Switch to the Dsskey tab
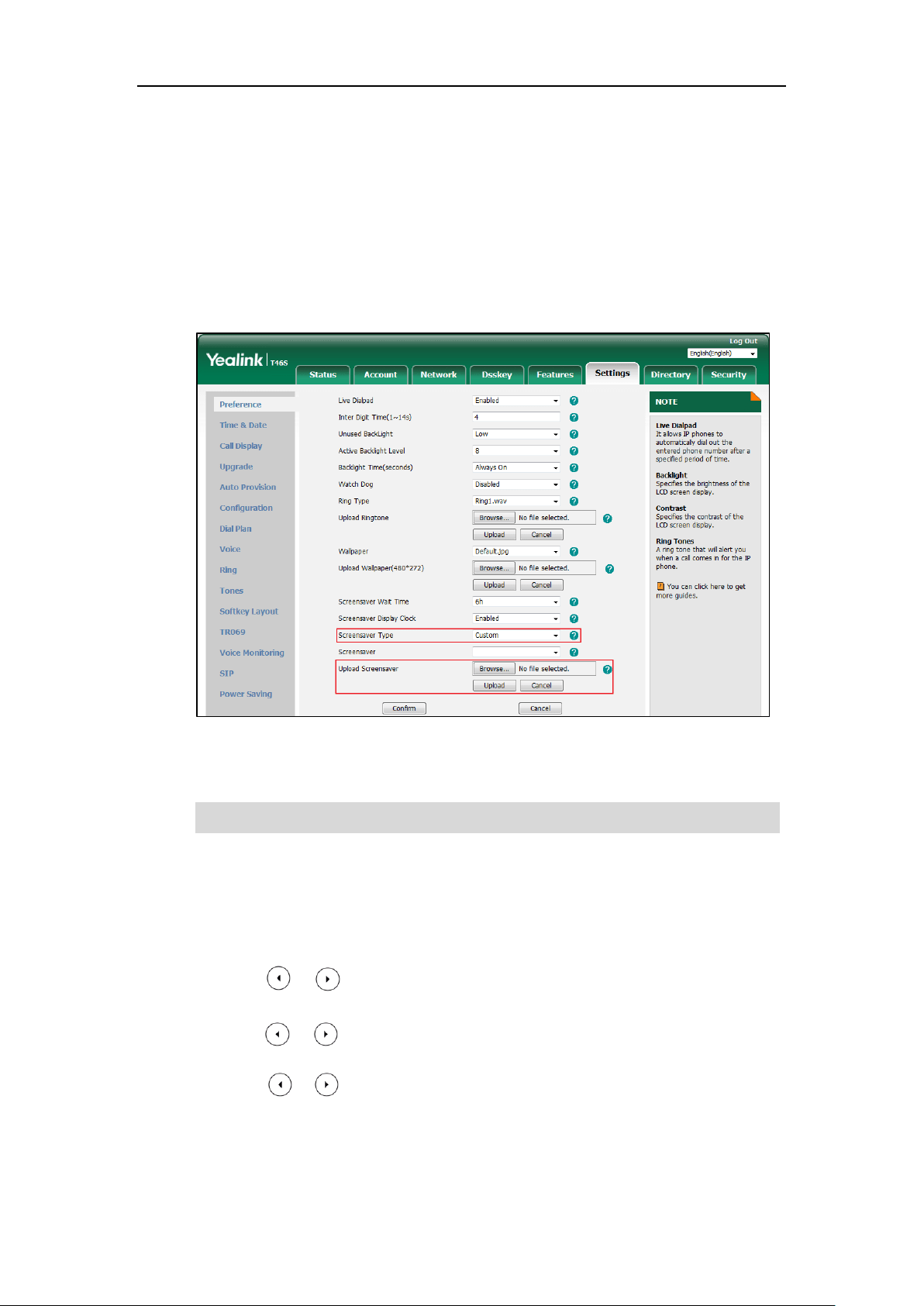 coord(497,374)
